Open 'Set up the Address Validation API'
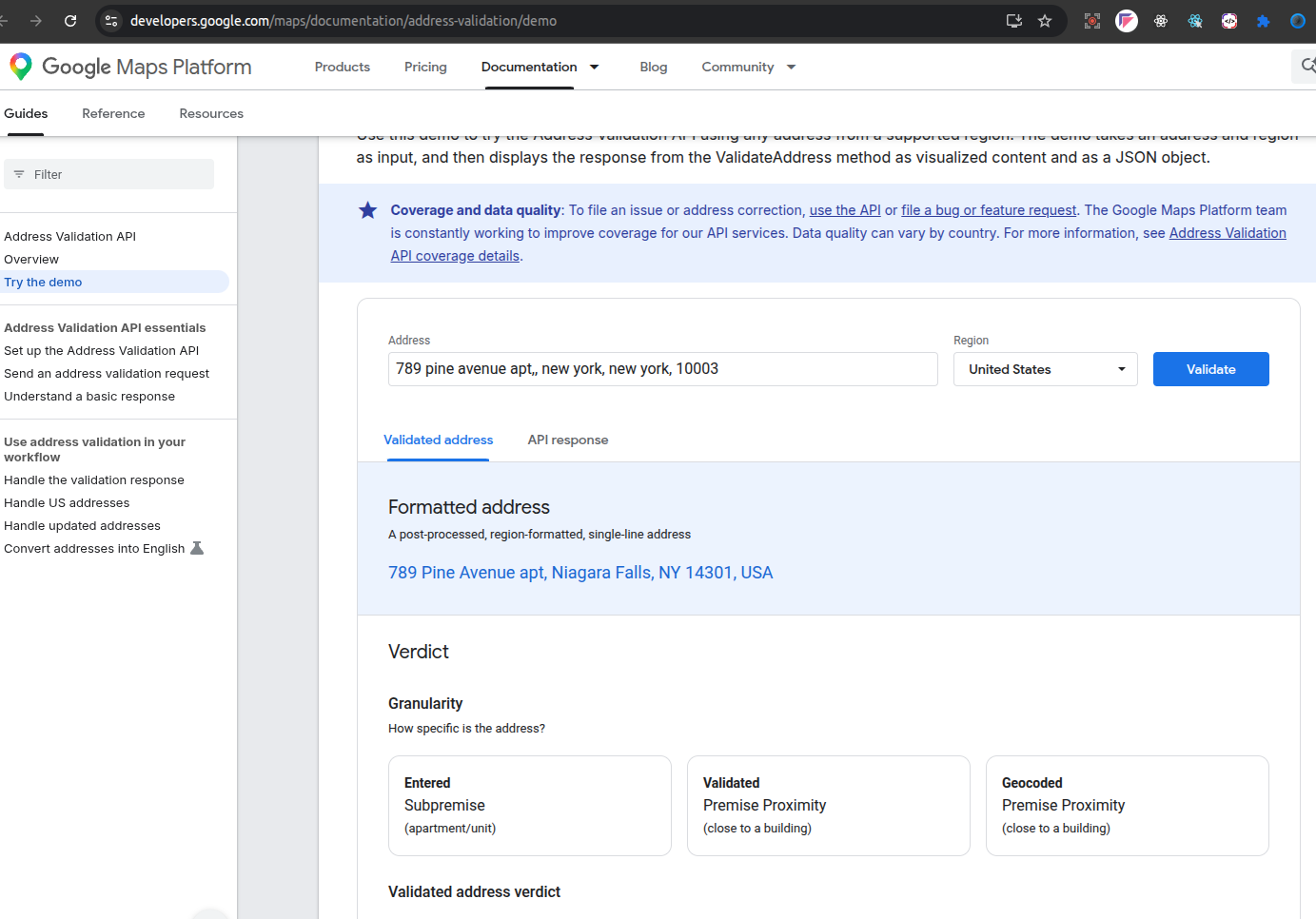The image size is (1316, 919). pos(102,350)
